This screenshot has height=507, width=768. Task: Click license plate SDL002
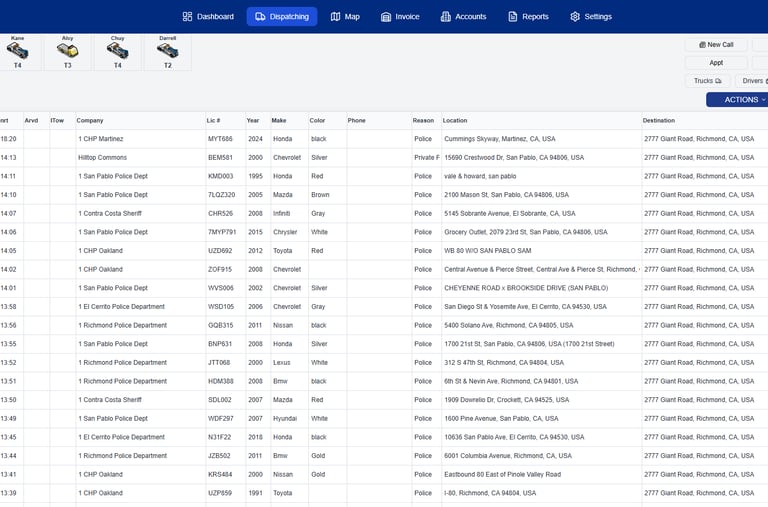pos(219,400)
